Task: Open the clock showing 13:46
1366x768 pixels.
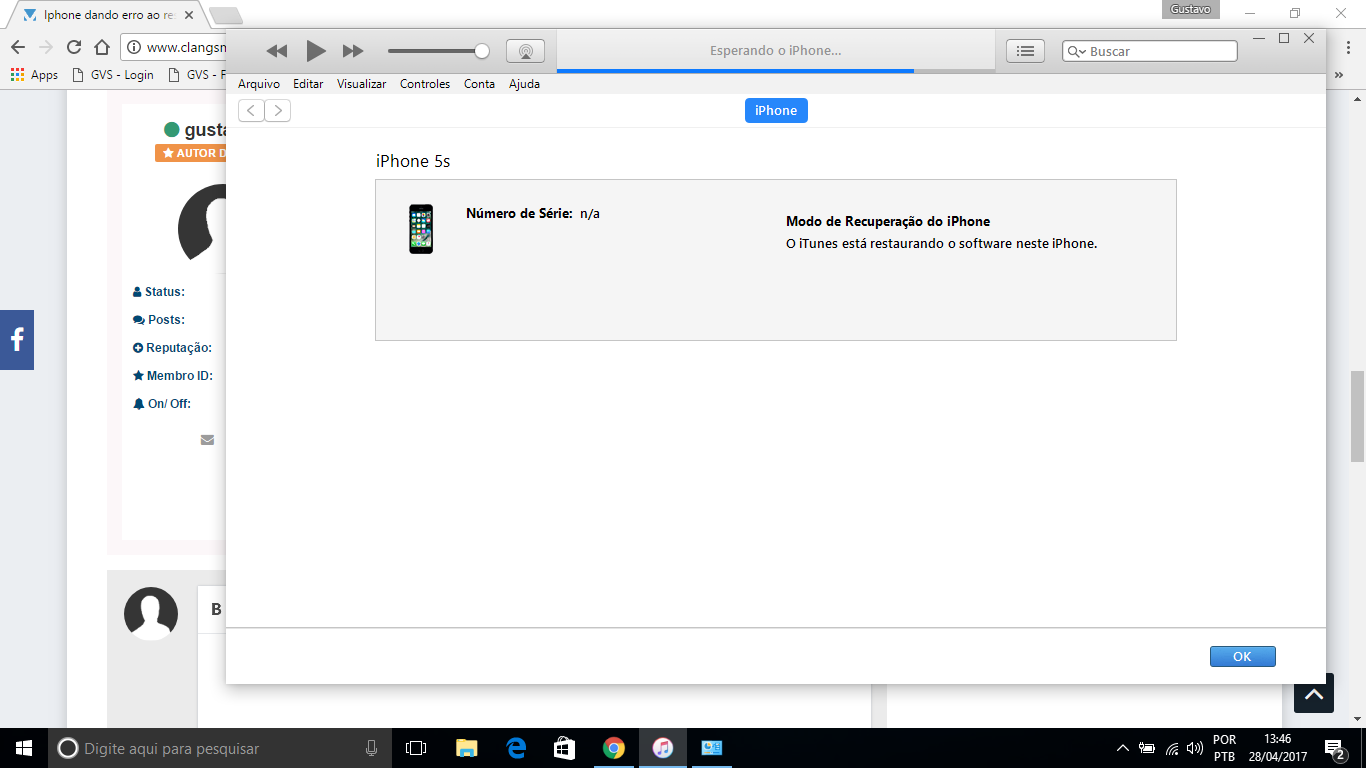Action: click(1277, 748)
